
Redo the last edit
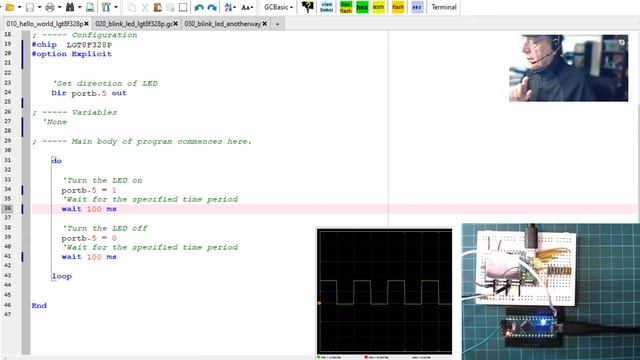click(212, 7)
